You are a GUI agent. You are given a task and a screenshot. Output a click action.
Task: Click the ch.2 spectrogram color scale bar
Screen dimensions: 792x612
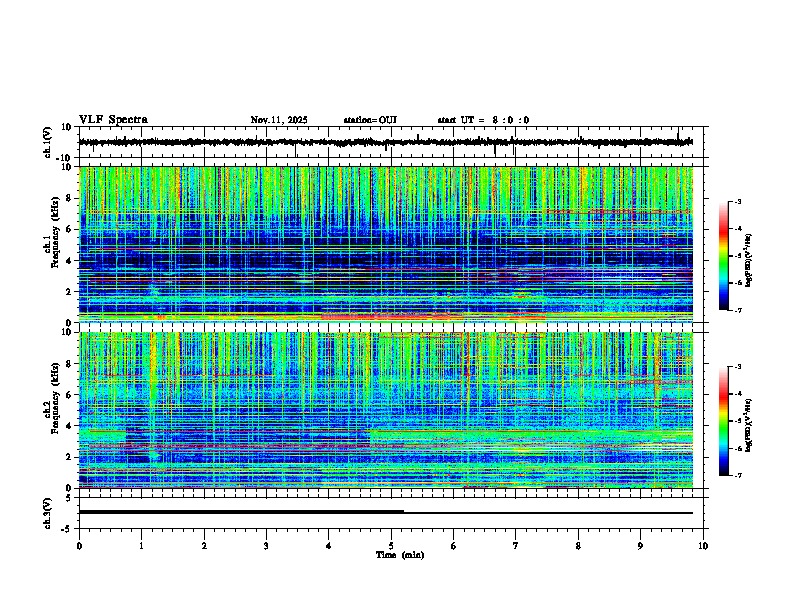(723, 421)
